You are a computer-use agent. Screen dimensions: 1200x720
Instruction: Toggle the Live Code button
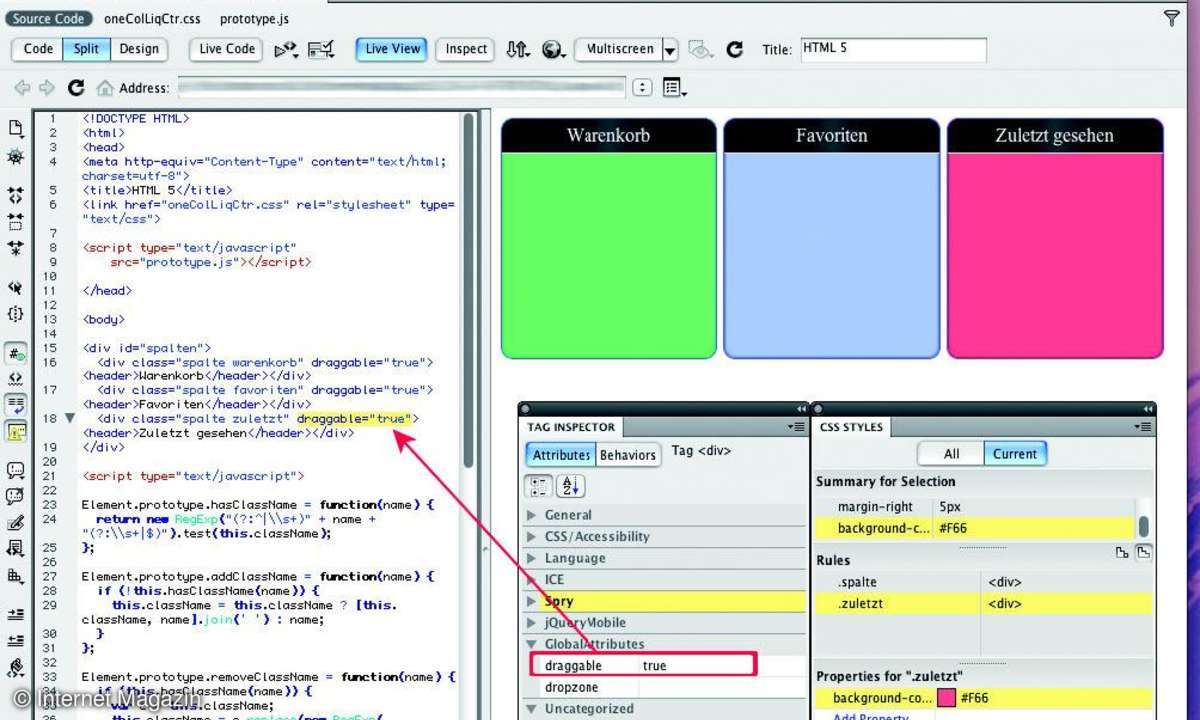227,49
